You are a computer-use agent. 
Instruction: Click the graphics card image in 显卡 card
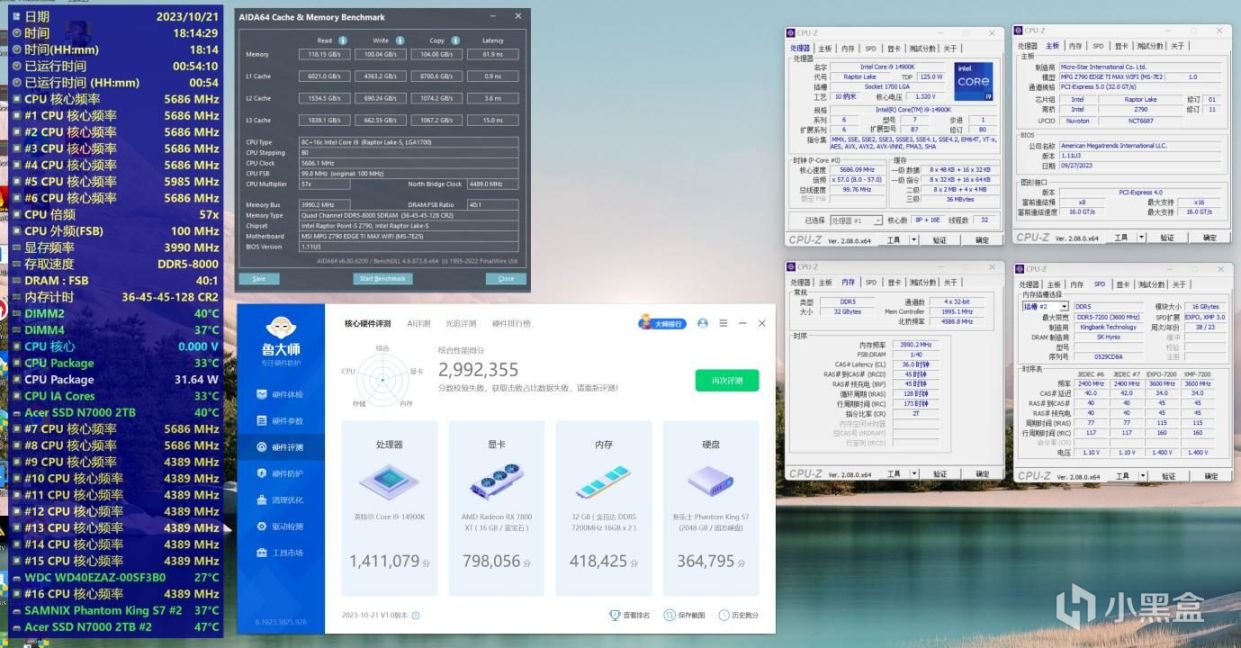click(495, 482)
